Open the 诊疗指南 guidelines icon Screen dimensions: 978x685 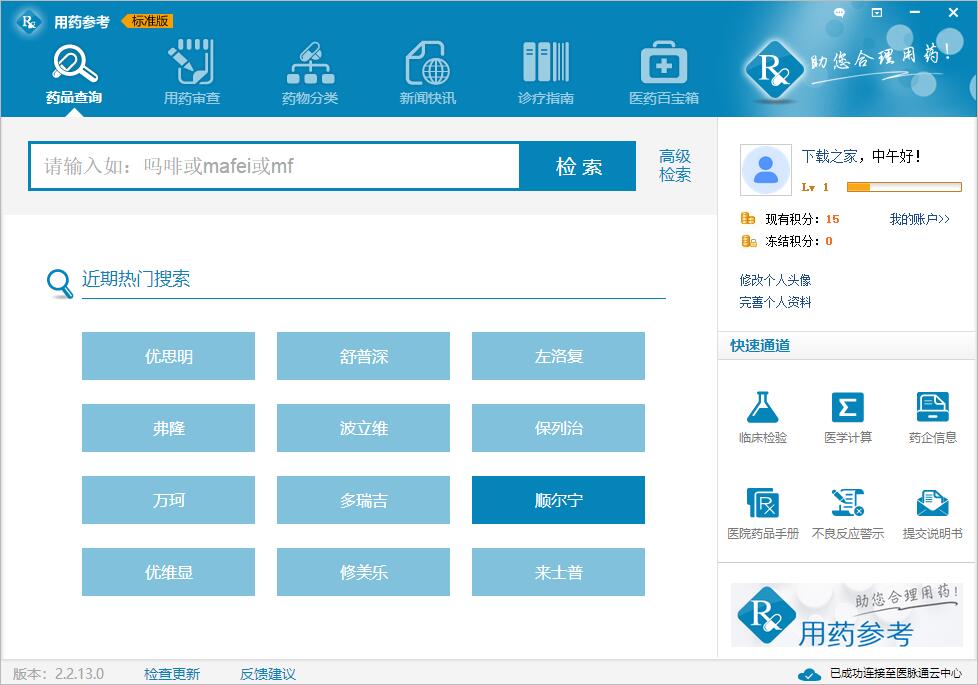[545, 64]
